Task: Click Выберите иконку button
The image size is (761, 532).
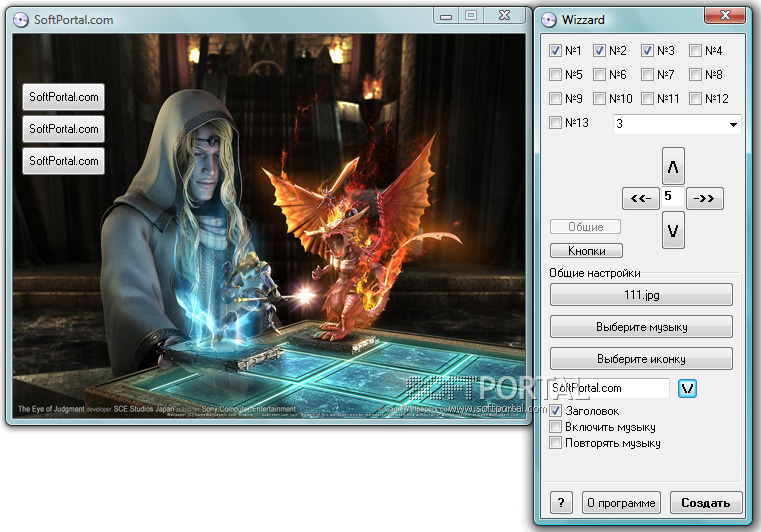Action: 641,359
